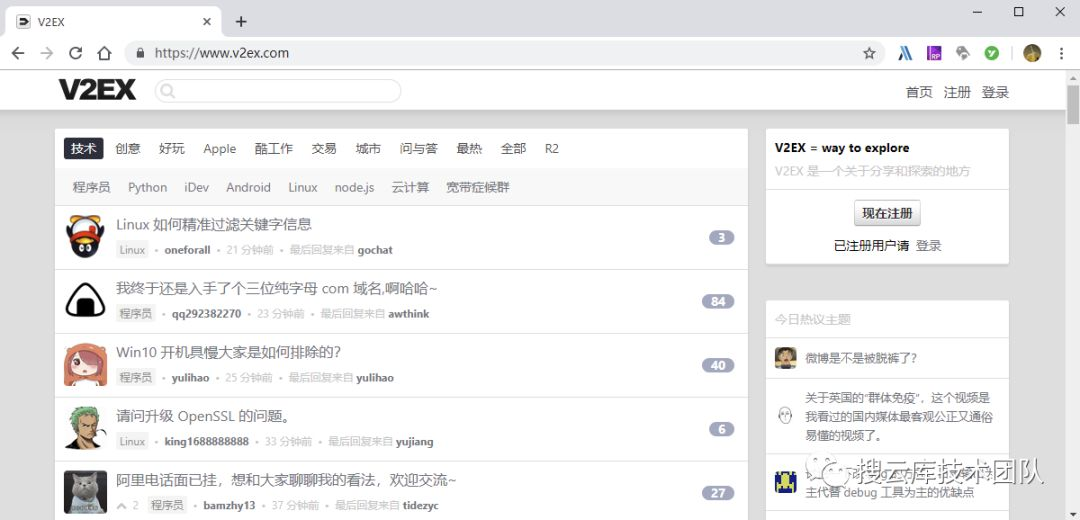Open yulihao's anime avatar
Screen dimensions: 1080x520
85,365
